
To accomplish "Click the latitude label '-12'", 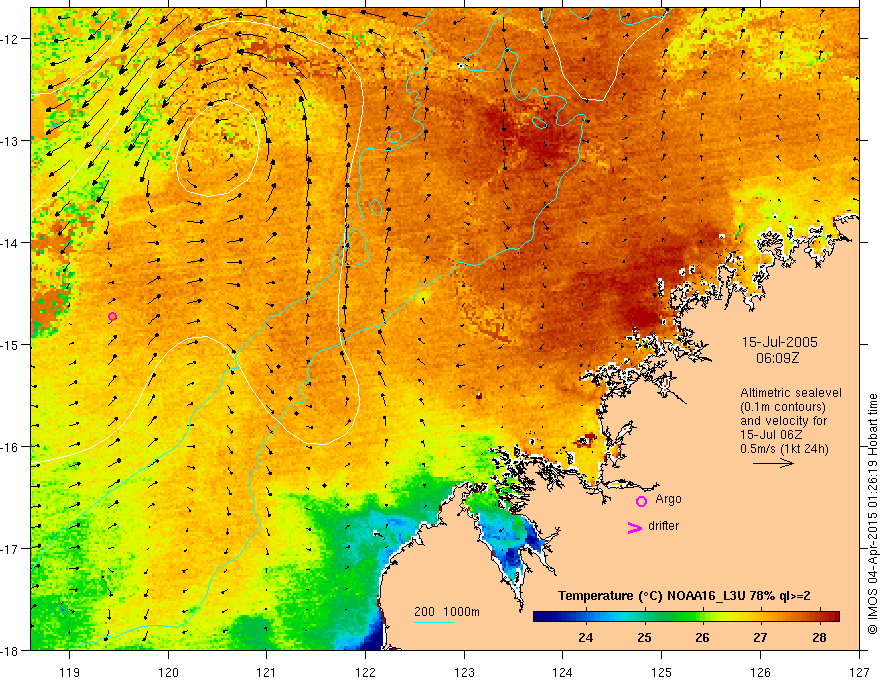I will point(11,39).
